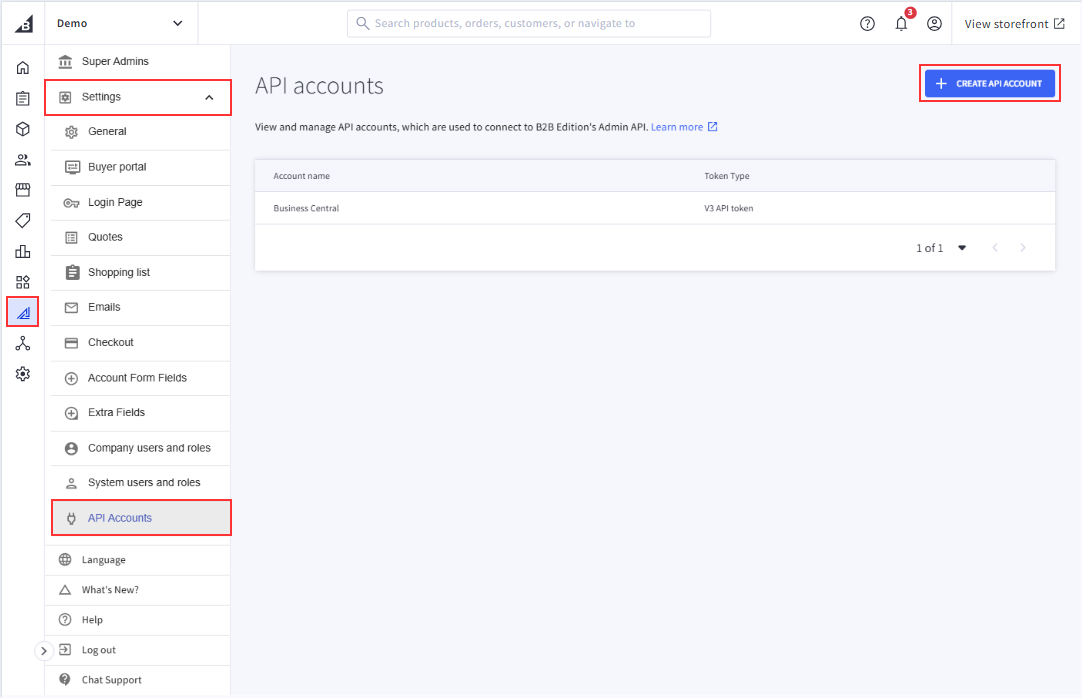Screen dimensions: 1082x698
Task: Open the Customers people icon
Action: pyautogui.click(x=23, y=160)
